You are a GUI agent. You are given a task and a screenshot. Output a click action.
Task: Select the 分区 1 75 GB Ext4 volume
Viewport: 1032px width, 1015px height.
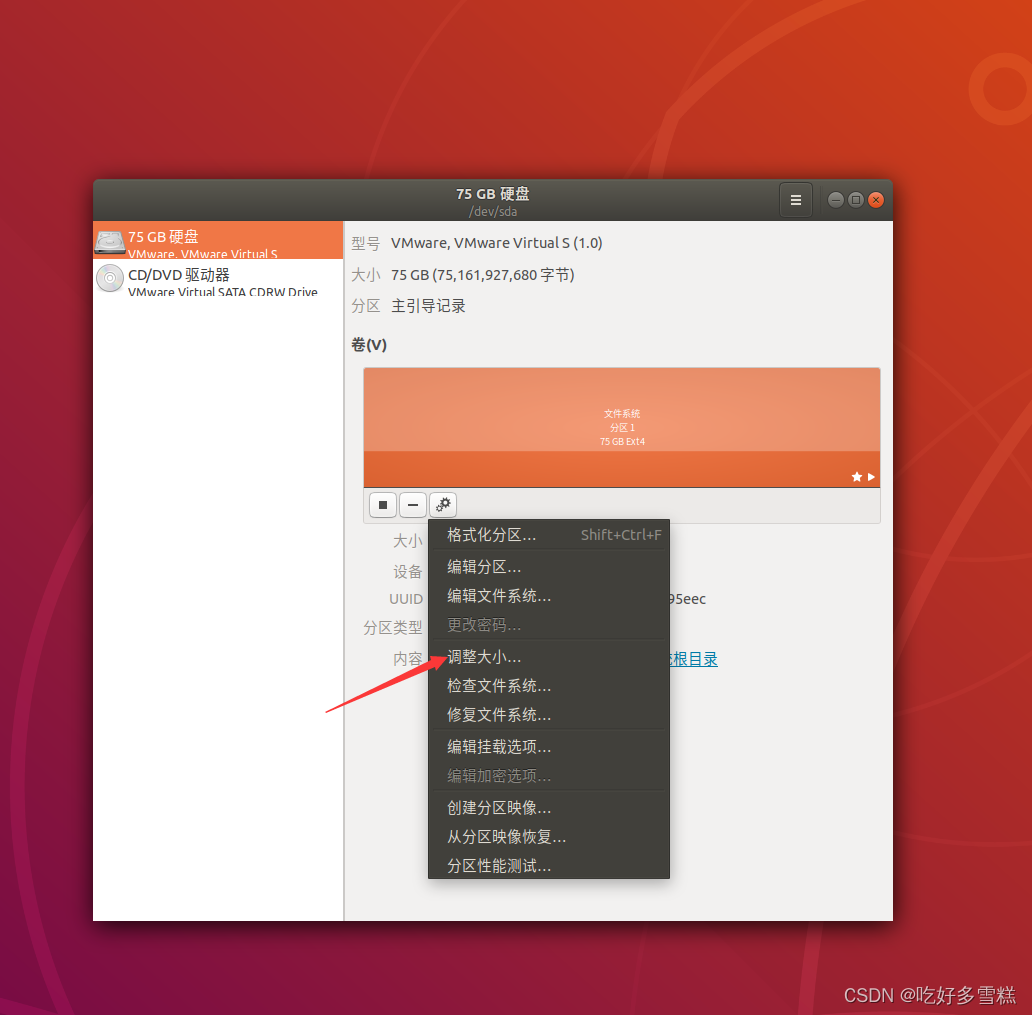[622, 427]
